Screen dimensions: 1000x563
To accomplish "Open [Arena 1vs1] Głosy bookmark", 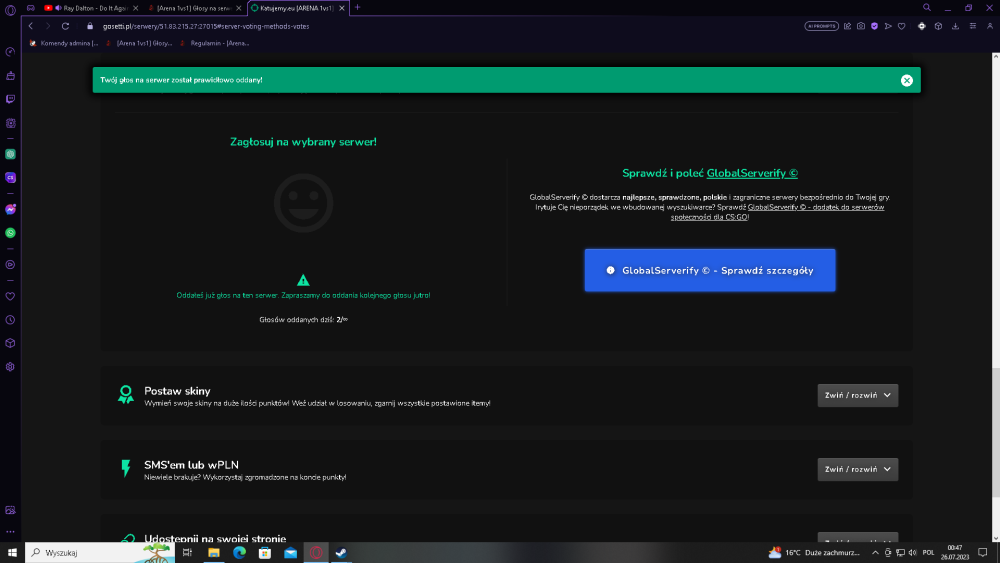I will coord(140,43).
